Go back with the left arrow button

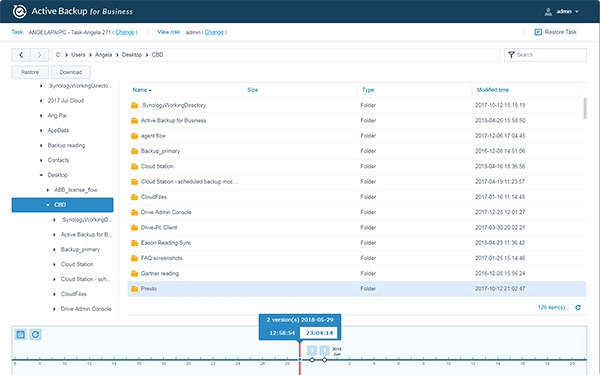coord(21,55)
